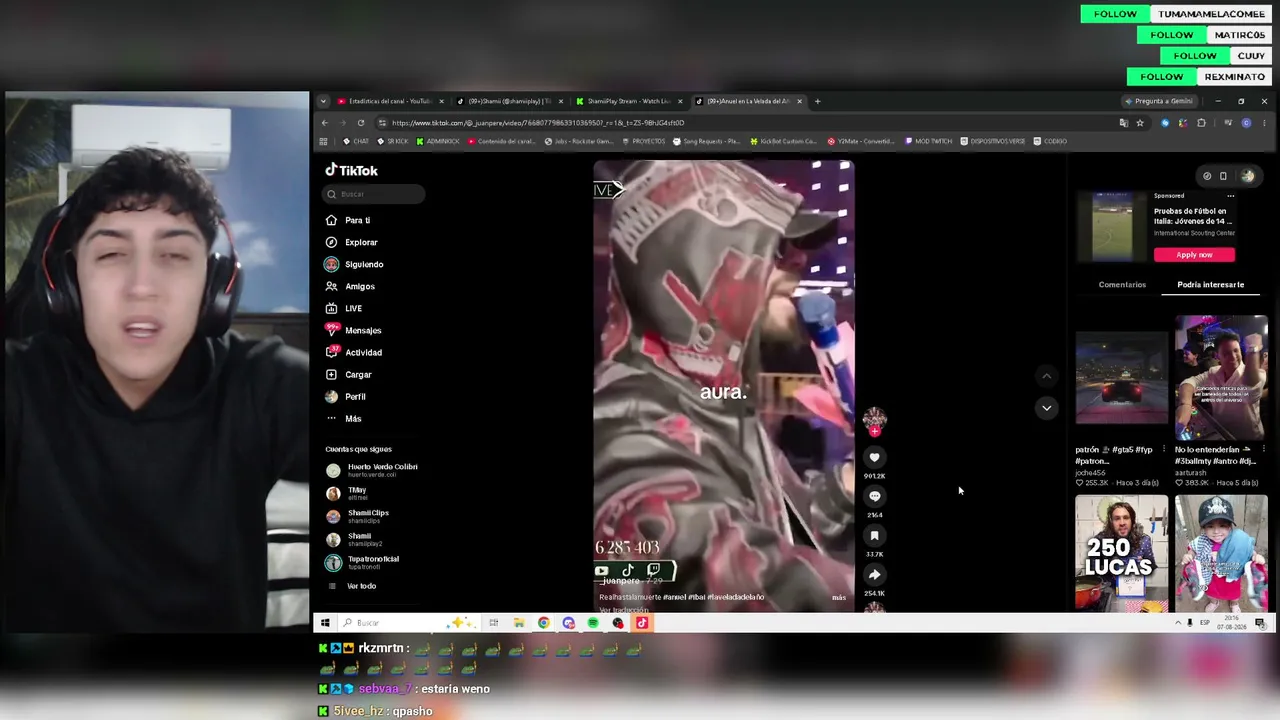Open the patrón #gta5 recommended video thumbnail
The image size is (1280, 720).
[1121, 379]
